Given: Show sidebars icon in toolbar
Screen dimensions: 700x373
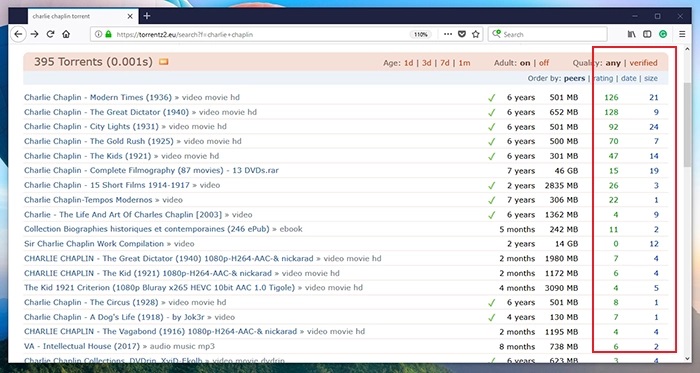Looking at the screenshot, I should coord(647,34).
